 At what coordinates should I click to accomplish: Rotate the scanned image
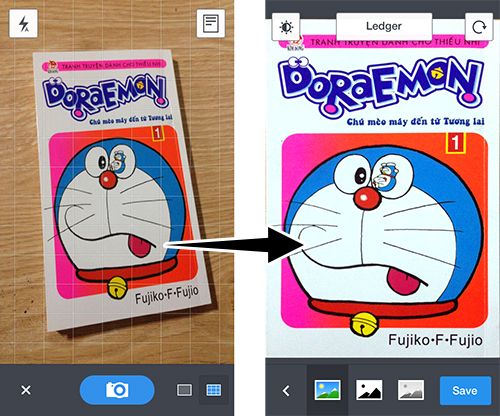(x=479, y=27)
